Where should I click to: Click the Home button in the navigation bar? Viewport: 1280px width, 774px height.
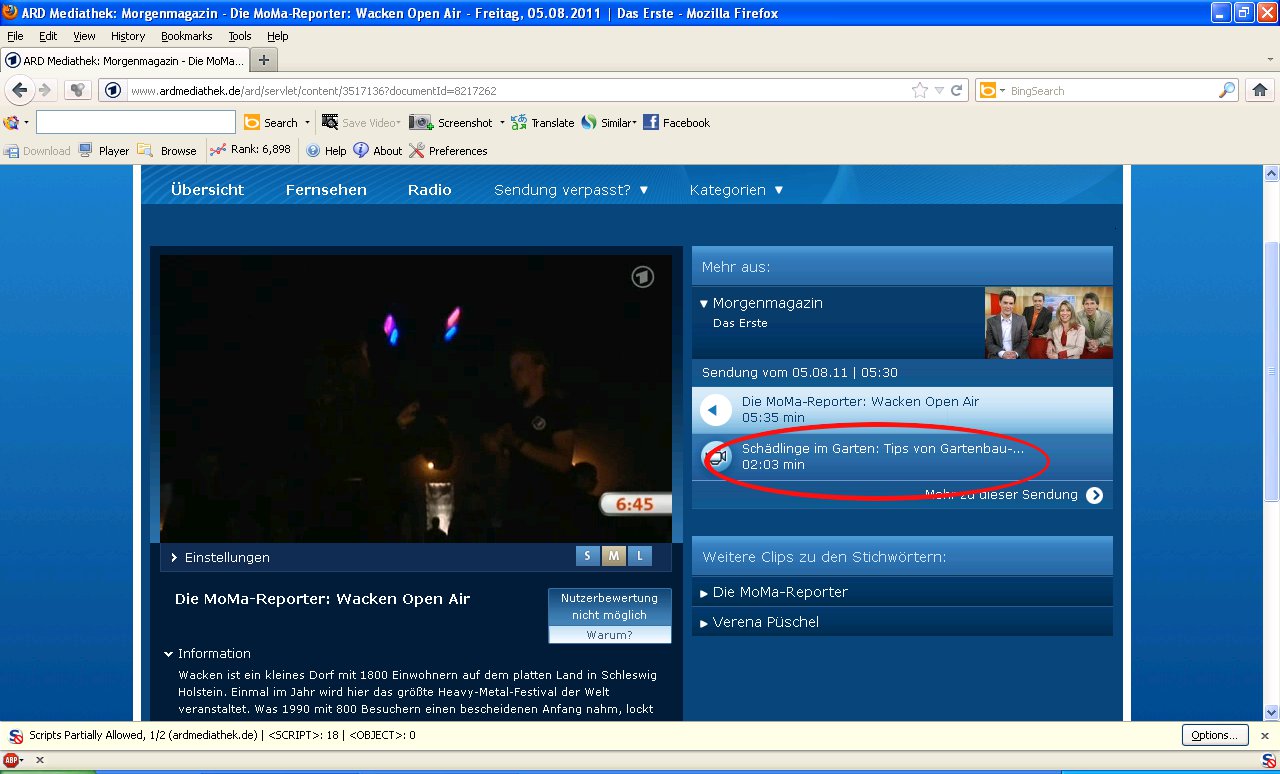[x=1259, y=90]
